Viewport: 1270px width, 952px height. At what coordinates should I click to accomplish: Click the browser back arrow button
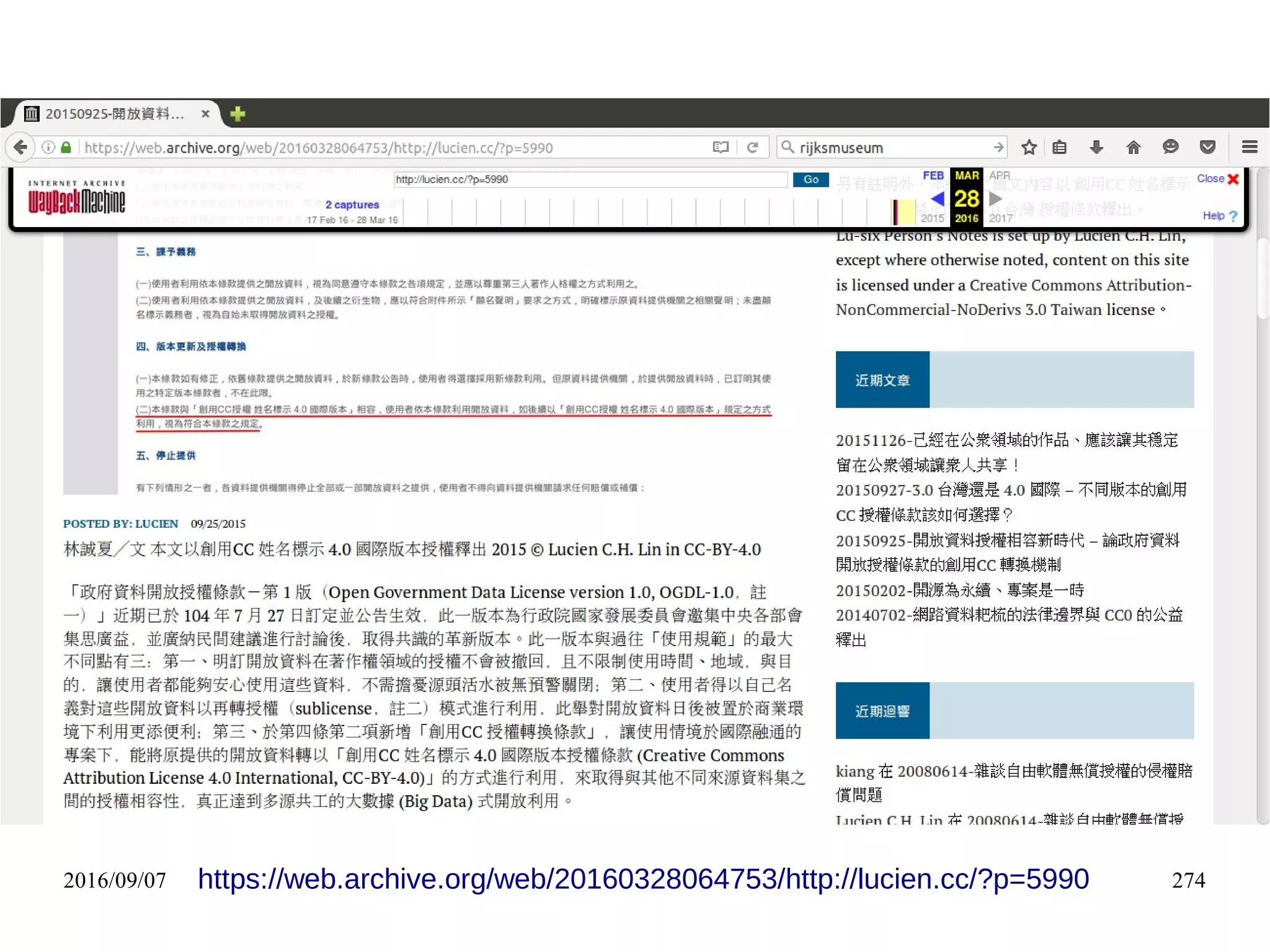click(20, 148)
